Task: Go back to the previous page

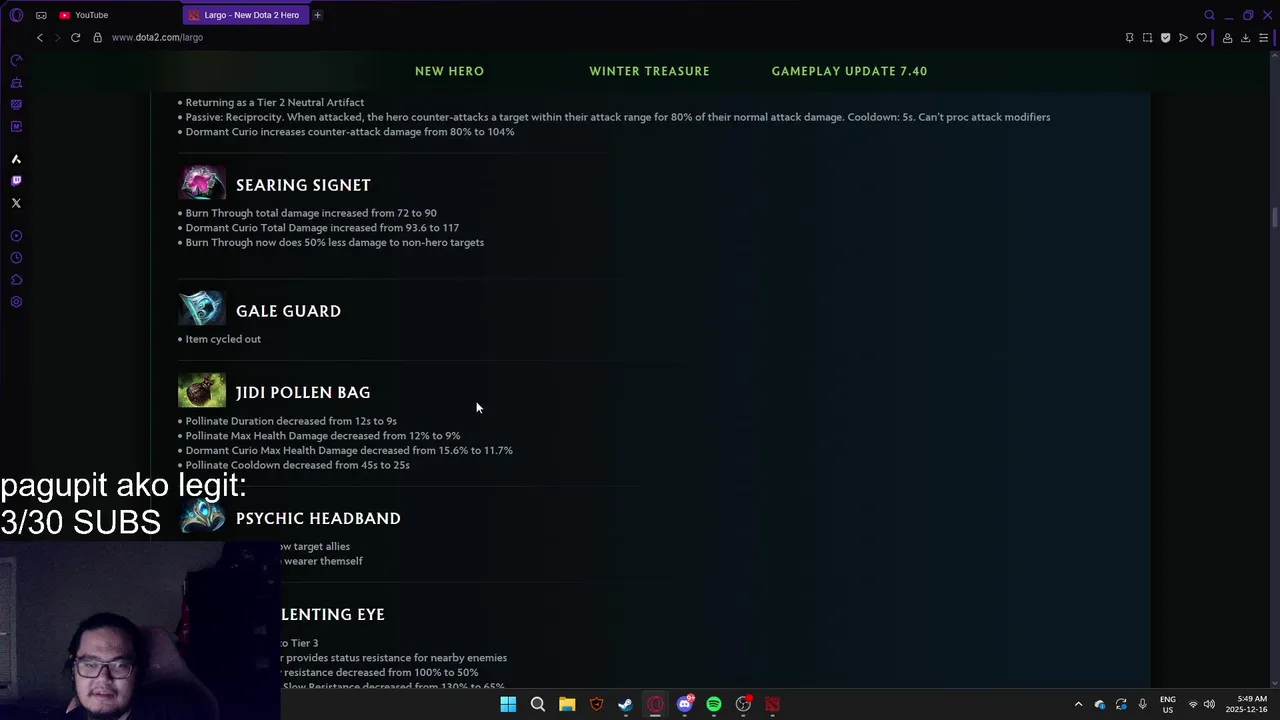Action: 40,37
